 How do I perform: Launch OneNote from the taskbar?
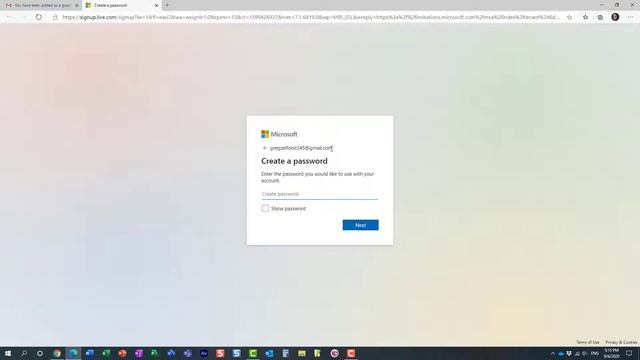[139, 353]
